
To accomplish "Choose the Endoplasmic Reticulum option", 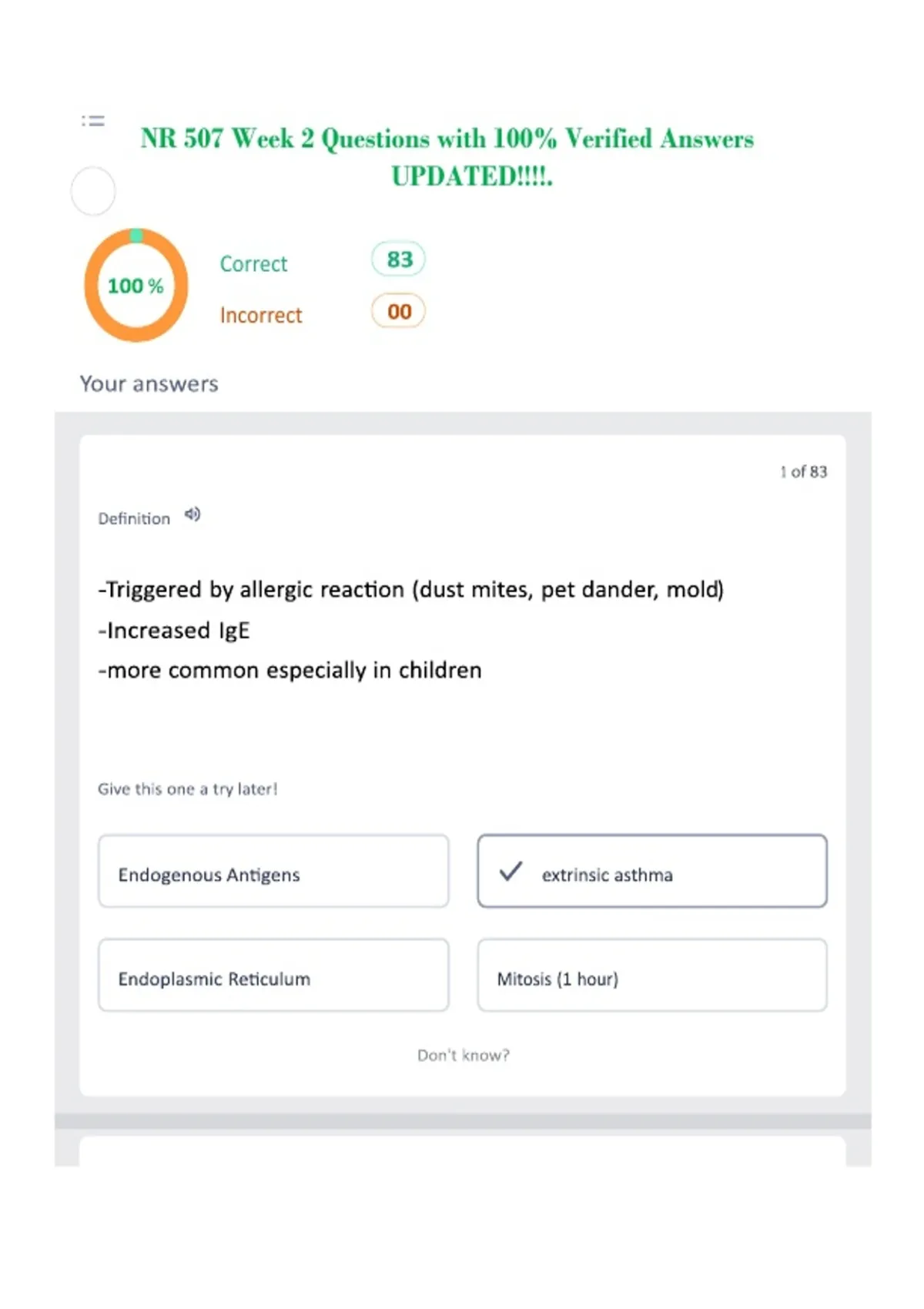I will point(273,975).
